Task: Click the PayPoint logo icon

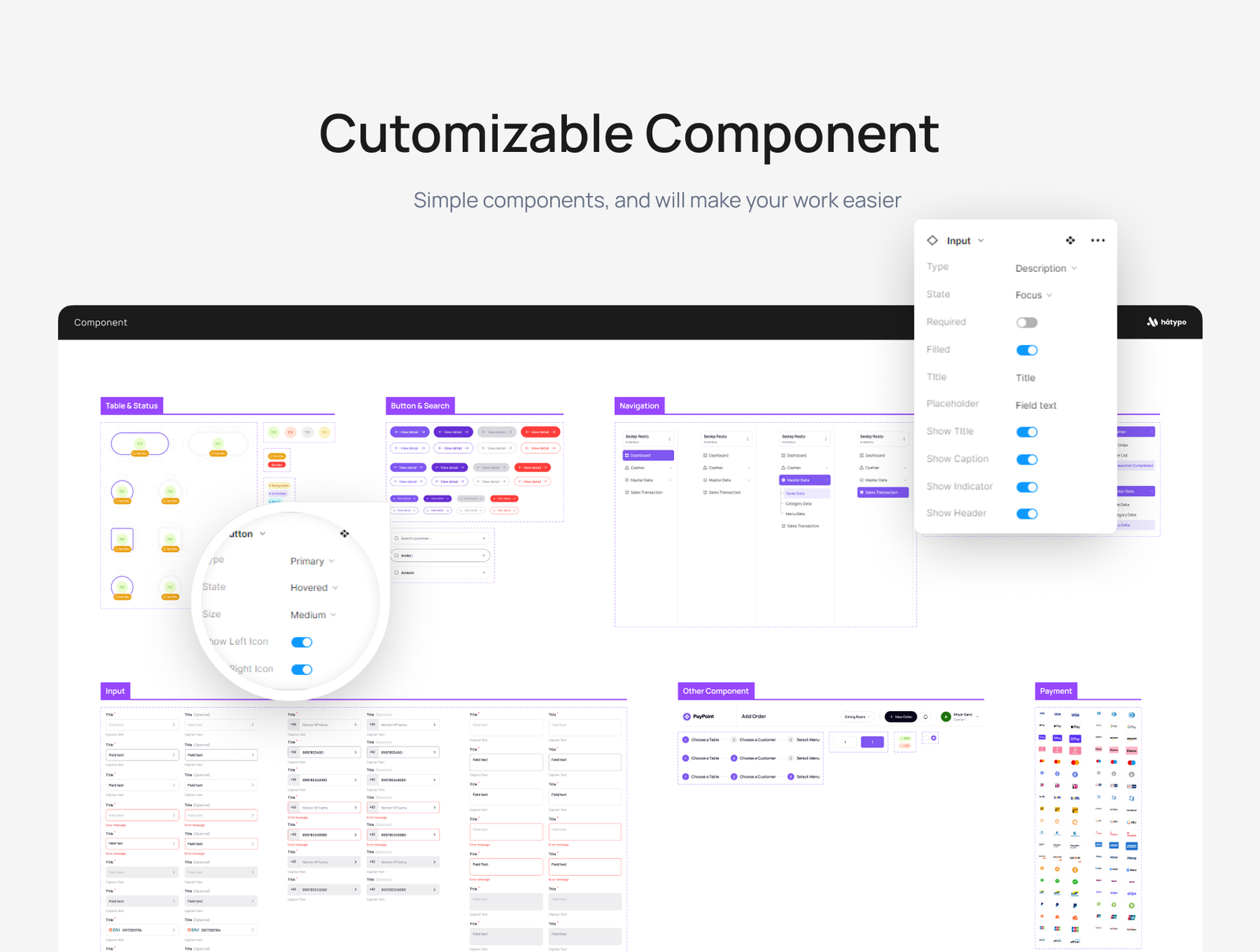Action: tap(687, 717)
